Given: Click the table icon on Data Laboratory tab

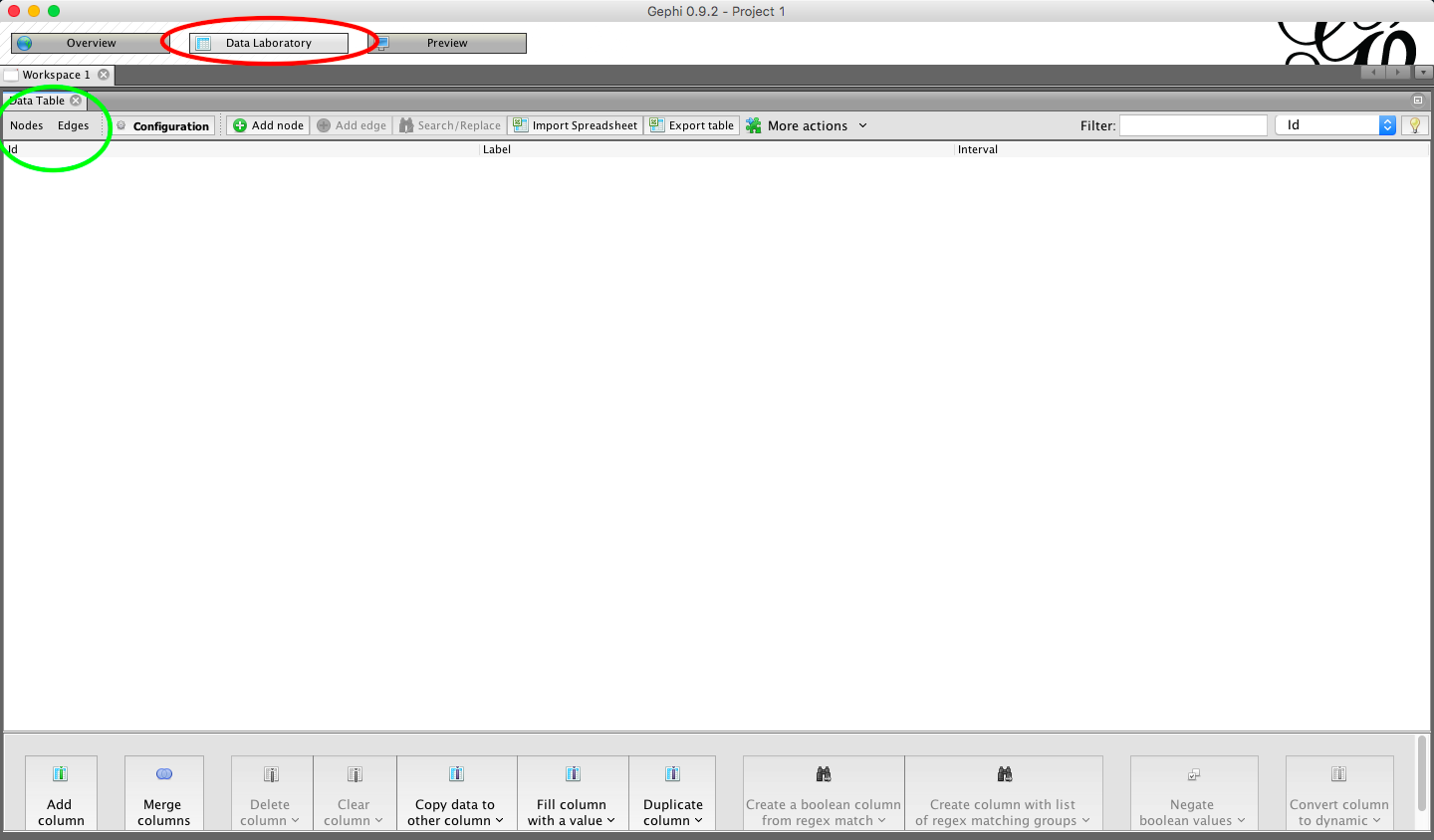Looking at the screenshot, I should pyautogui.click(x=203, y=43).
